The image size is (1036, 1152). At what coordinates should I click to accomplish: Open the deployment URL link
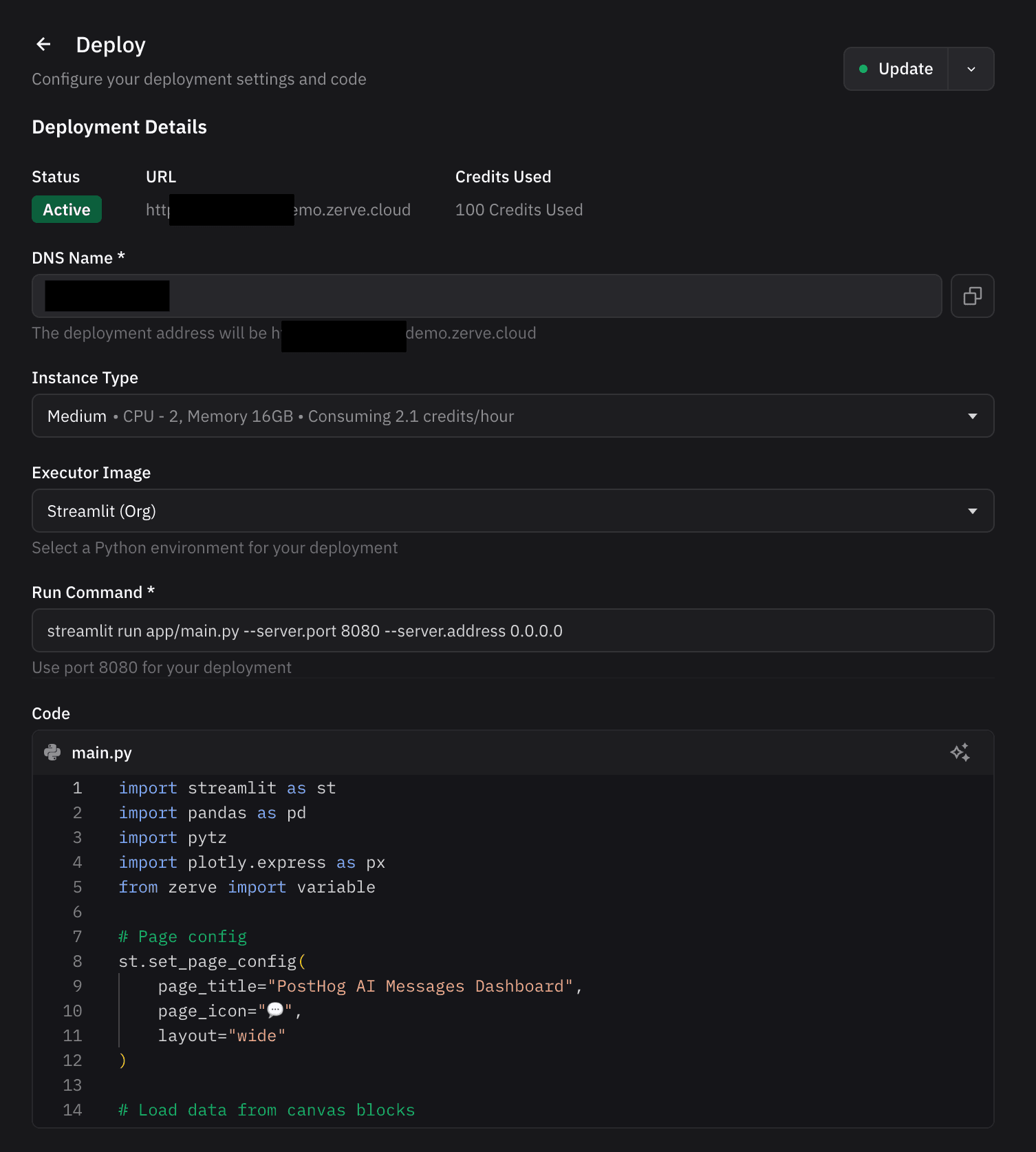tap(278, 210)
